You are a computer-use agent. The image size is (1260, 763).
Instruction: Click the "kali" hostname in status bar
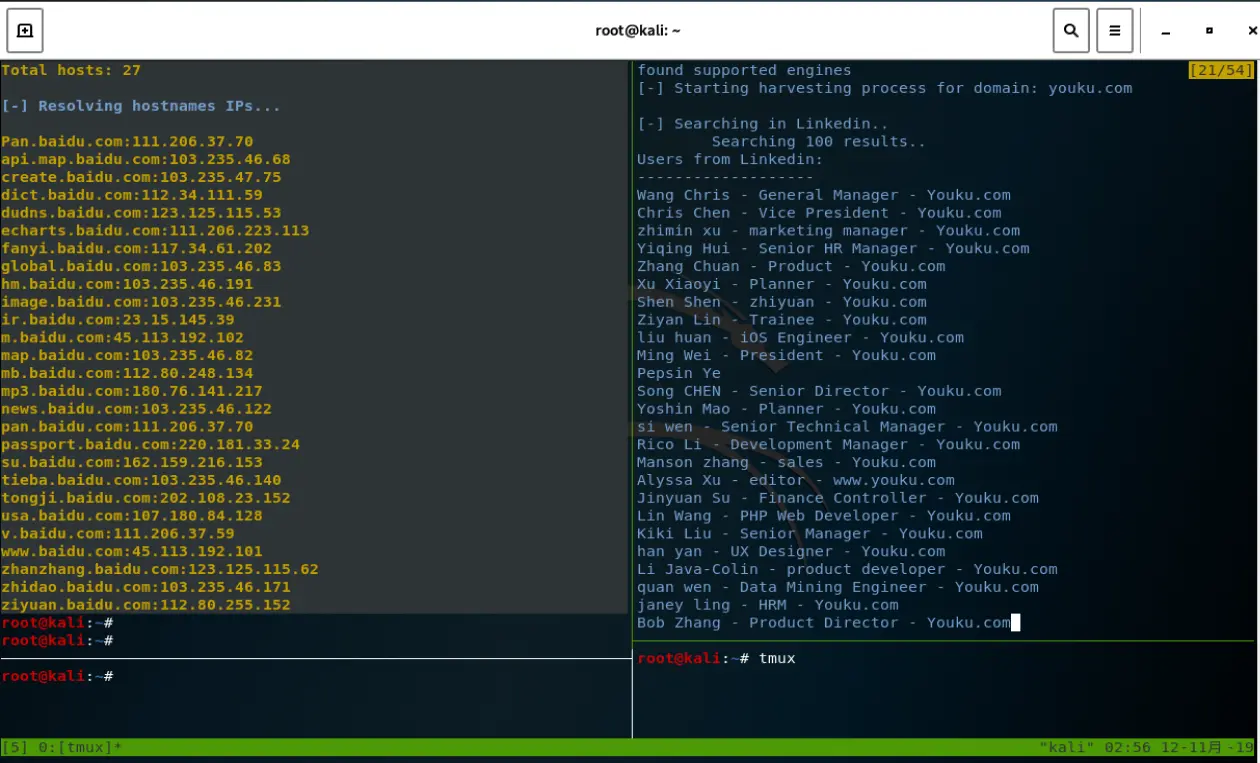pyautogui.click(x=1068, y=747)
